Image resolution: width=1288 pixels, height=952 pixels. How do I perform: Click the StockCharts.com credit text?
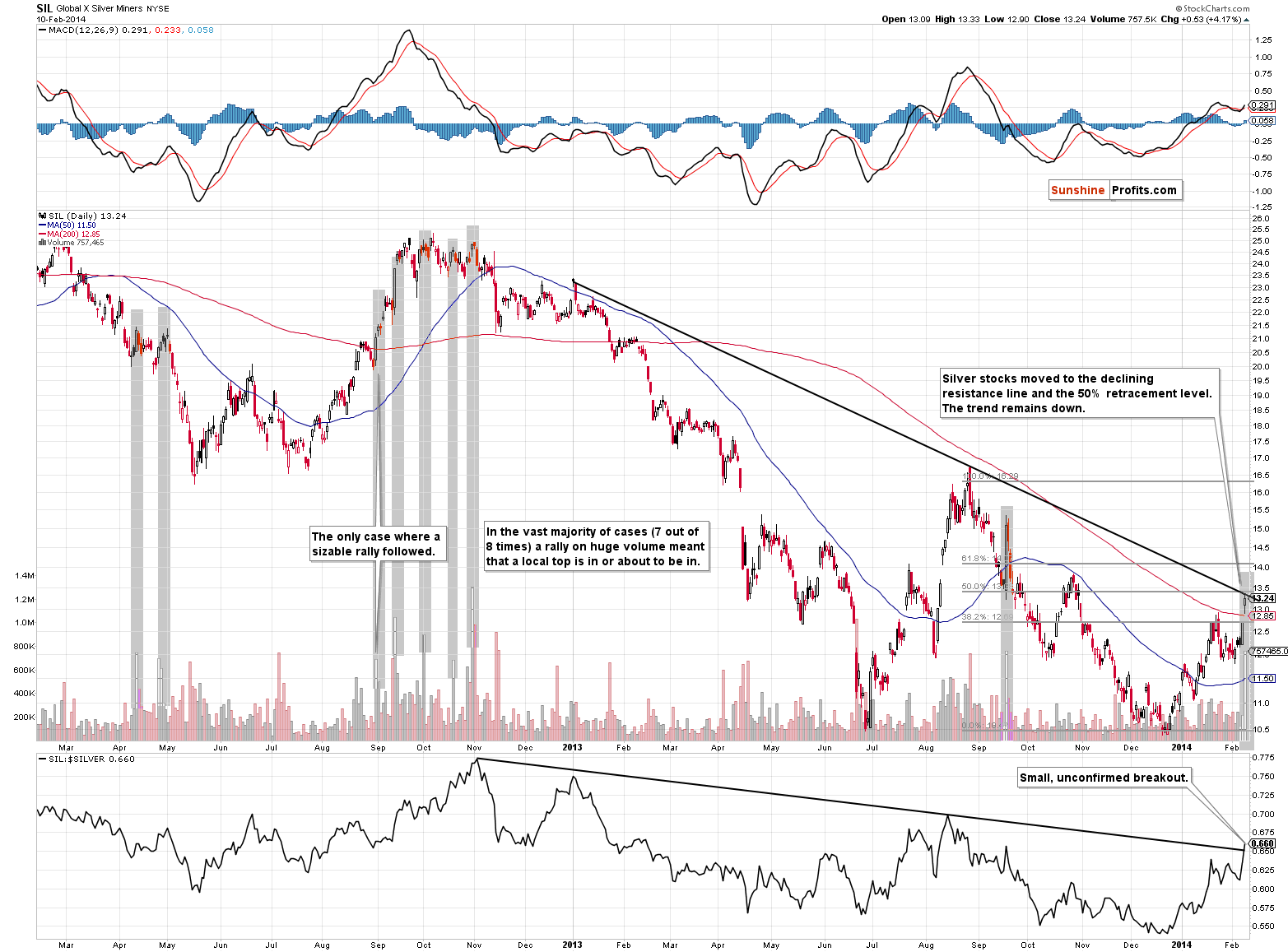pos(1212,8)
